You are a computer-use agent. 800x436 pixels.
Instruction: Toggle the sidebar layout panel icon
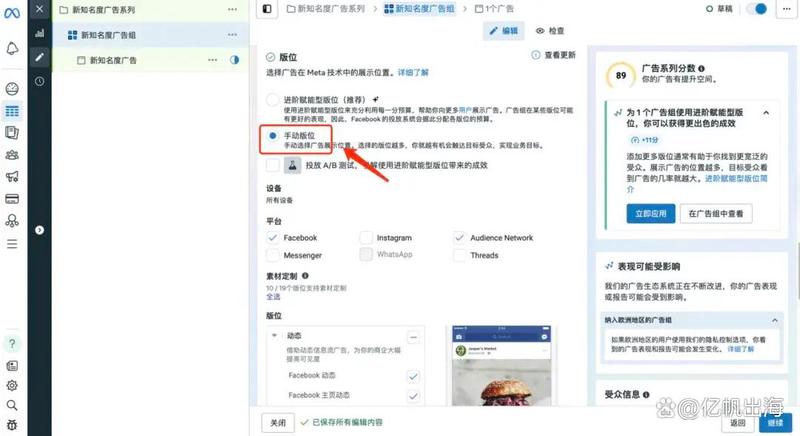click(267, 9)
